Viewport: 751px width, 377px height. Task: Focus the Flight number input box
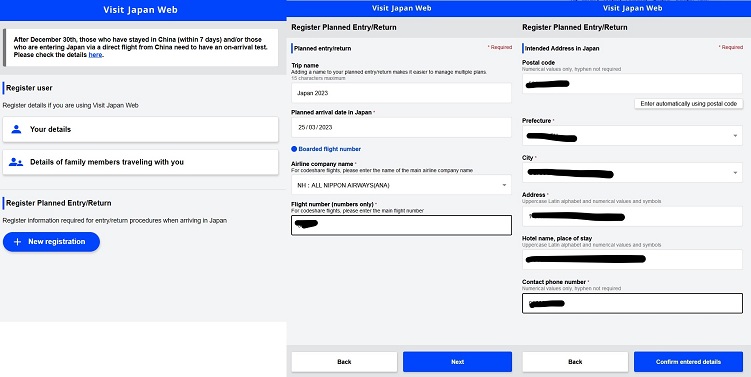(401, 225)
